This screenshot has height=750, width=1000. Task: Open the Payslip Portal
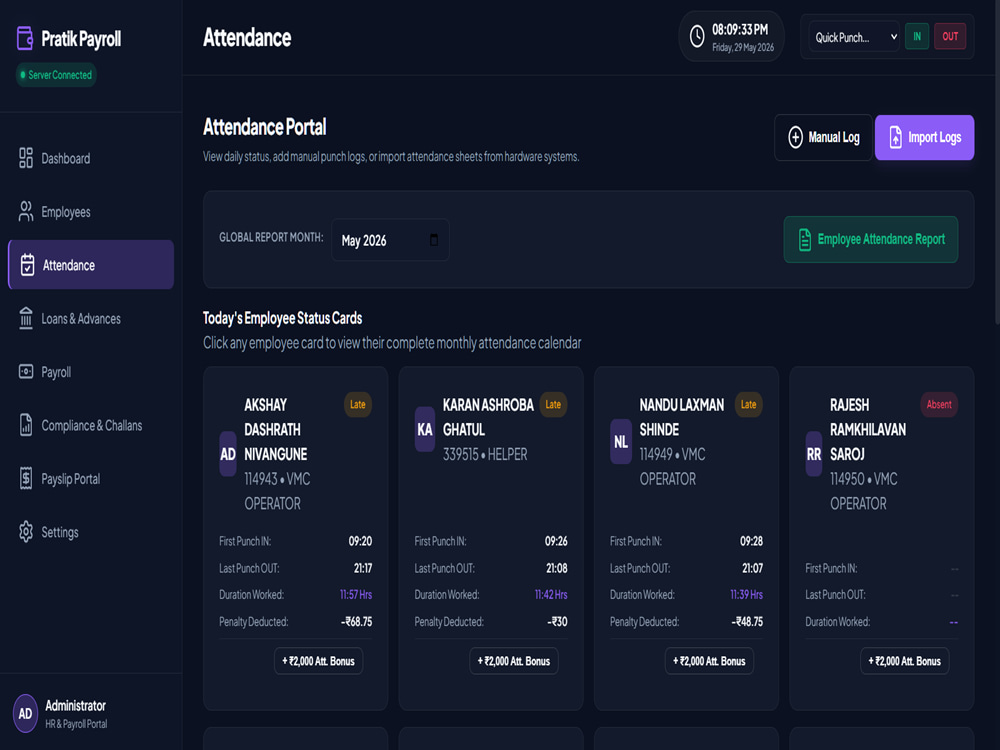click(x=91, y=478)
